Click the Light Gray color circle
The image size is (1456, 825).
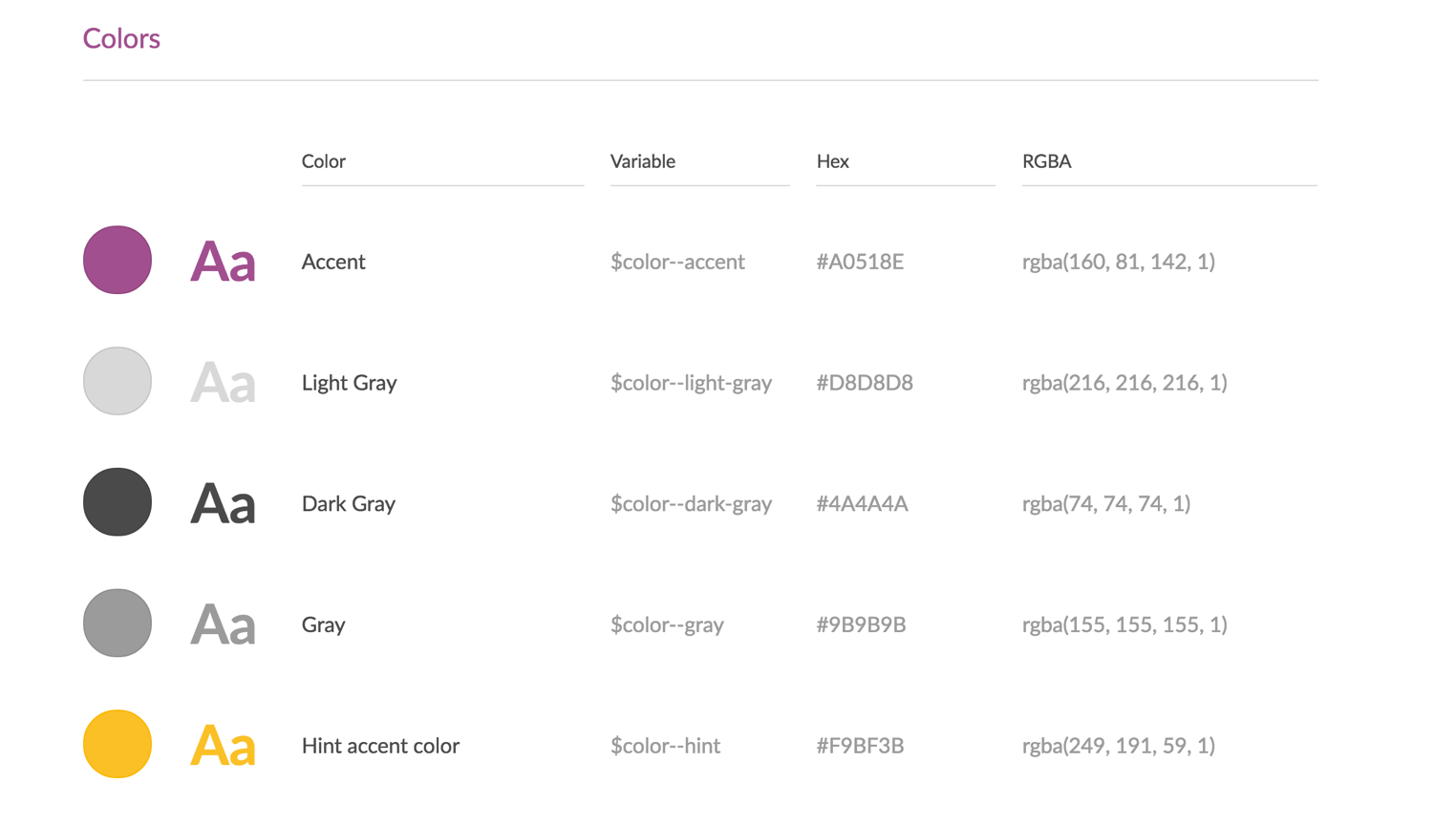(118, 381)
